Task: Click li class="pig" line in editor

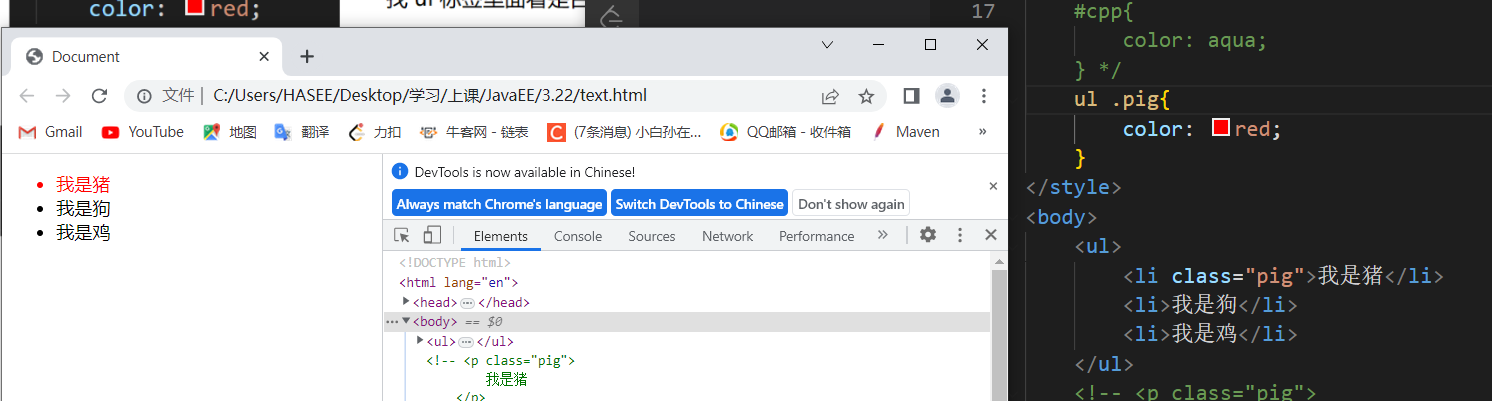Action: point(1283,276)
